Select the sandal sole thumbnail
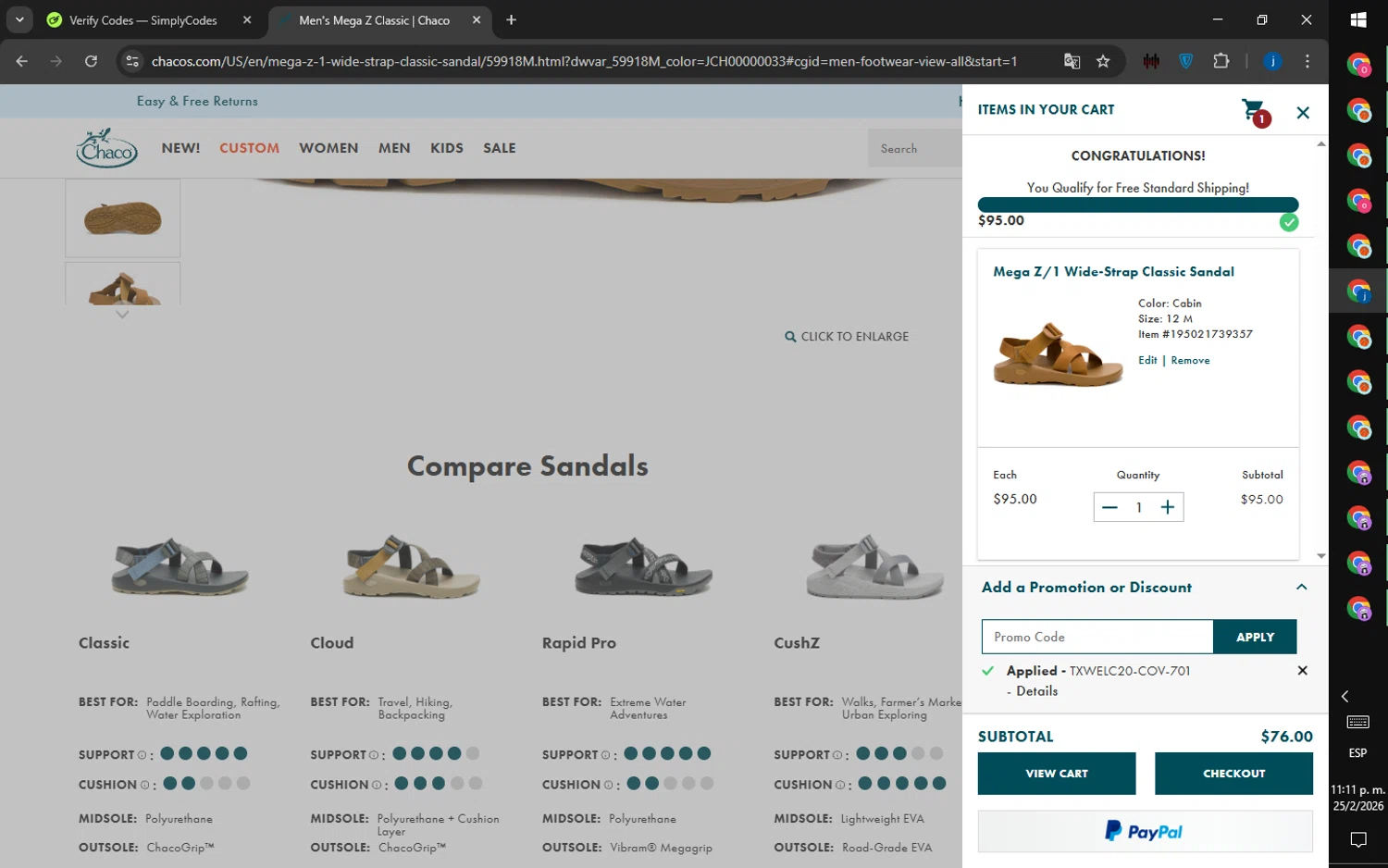 tap(122, 218)
